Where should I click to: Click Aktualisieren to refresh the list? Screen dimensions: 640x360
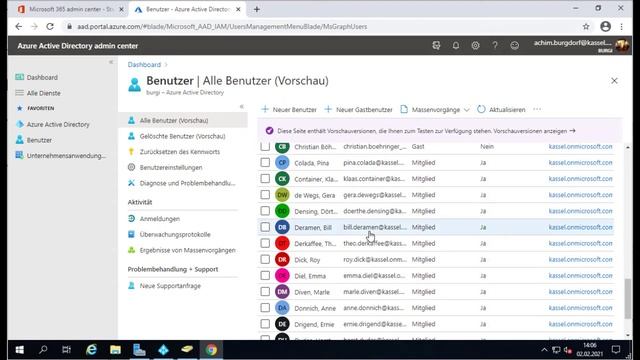(501, 109)
